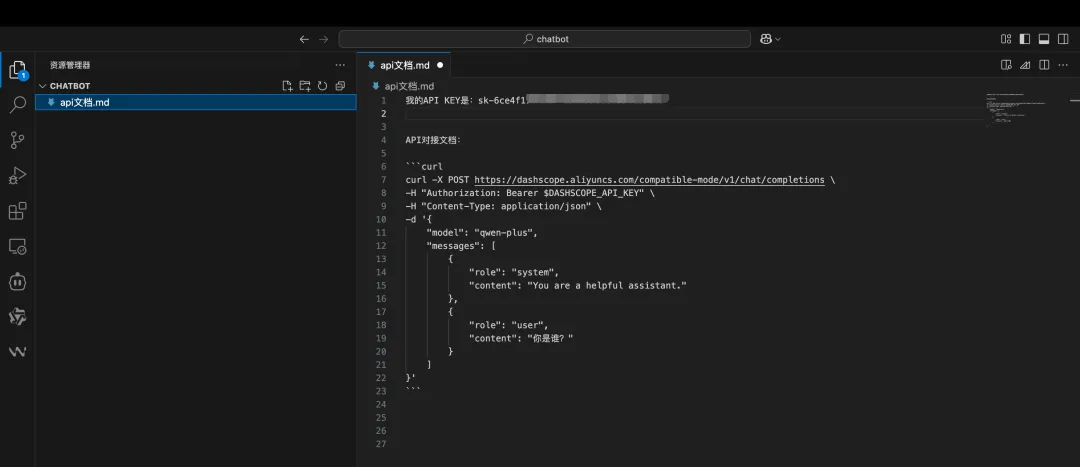Open the Copilot dropdown chevron

778,39
